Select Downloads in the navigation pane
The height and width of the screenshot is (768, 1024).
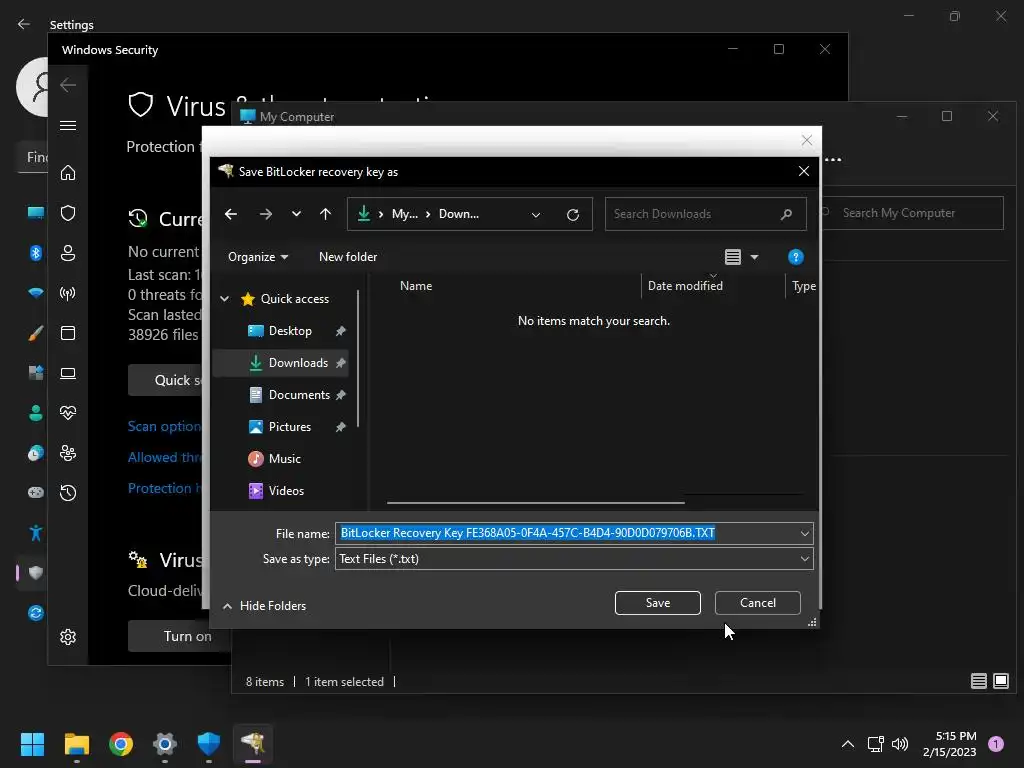281,362
